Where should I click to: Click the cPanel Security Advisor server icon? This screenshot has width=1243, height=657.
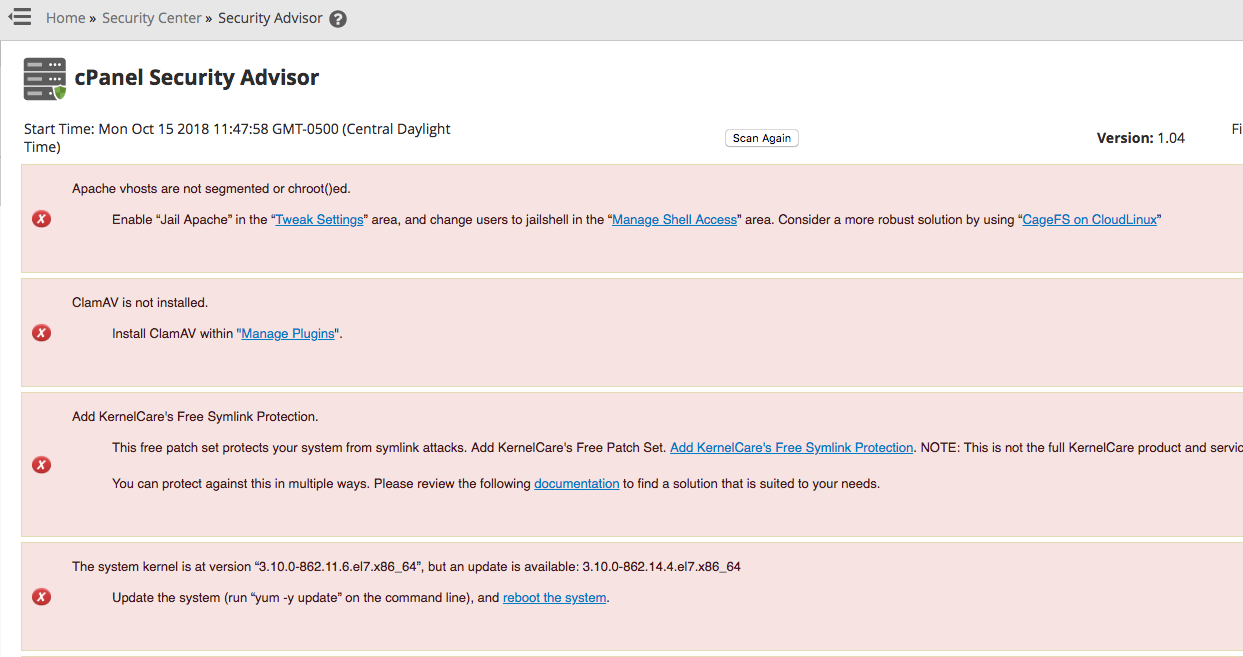tap(45, 79)
